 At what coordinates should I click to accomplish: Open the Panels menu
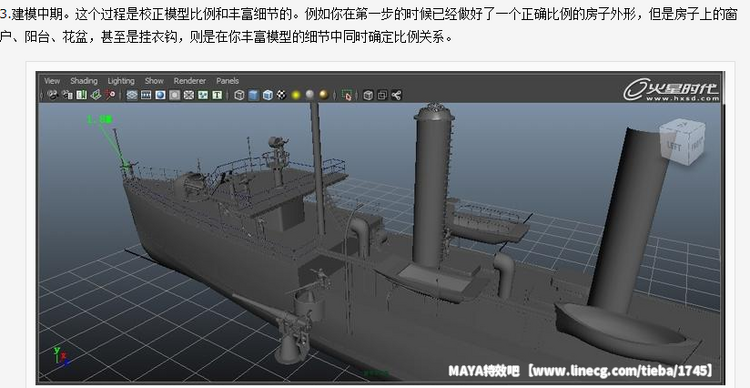pos(227,81)
